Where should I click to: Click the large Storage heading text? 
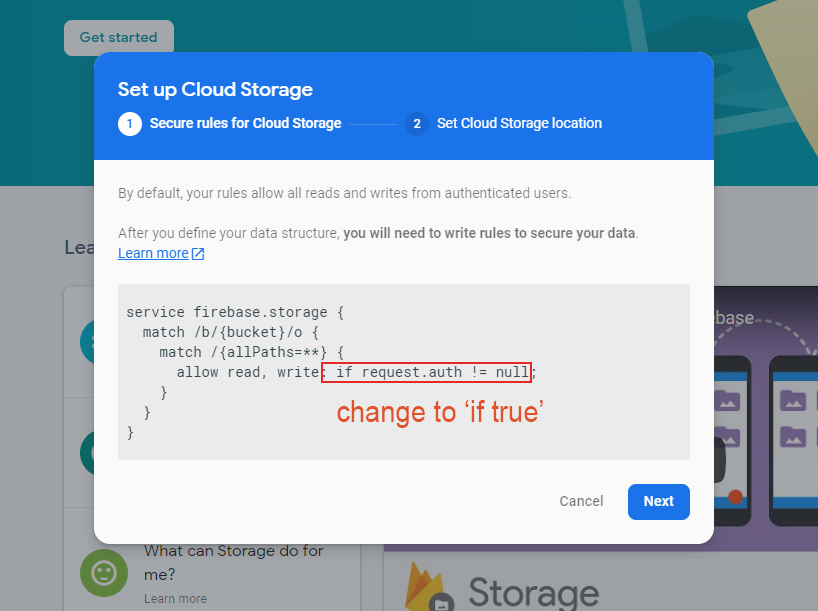533,591
